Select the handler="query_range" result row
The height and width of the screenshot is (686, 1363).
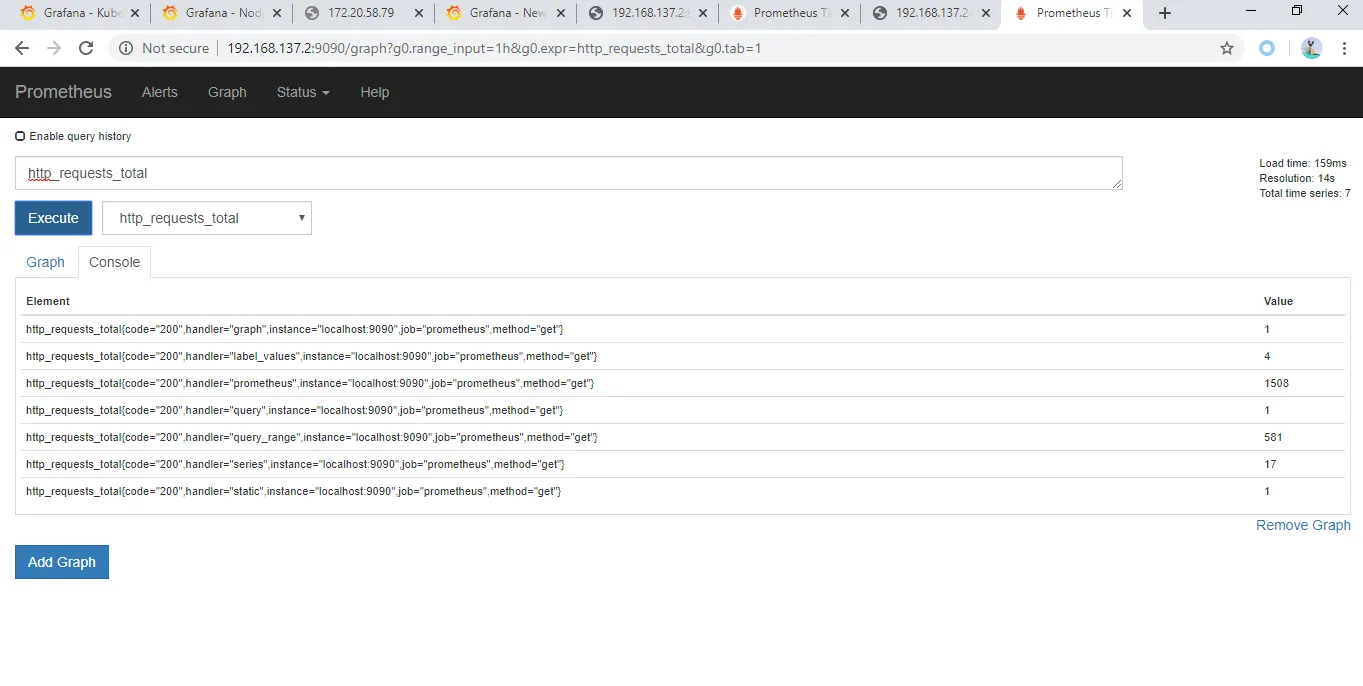point(683,437)
